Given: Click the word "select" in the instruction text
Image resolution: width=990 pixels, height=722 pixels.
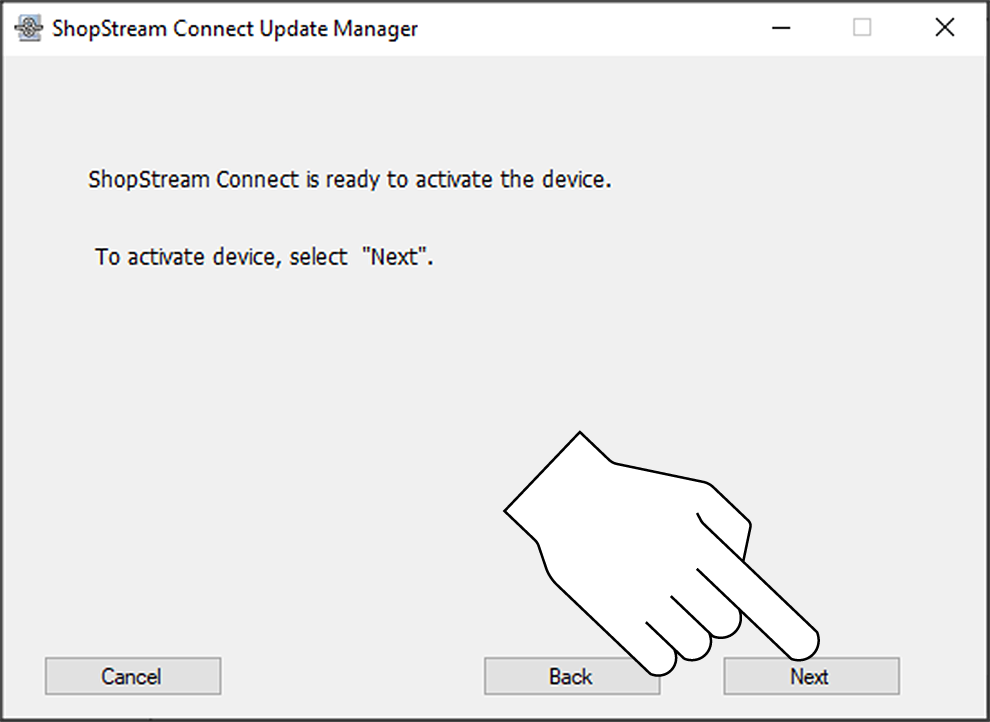Looking at the screenshot, I should point(320,257).
